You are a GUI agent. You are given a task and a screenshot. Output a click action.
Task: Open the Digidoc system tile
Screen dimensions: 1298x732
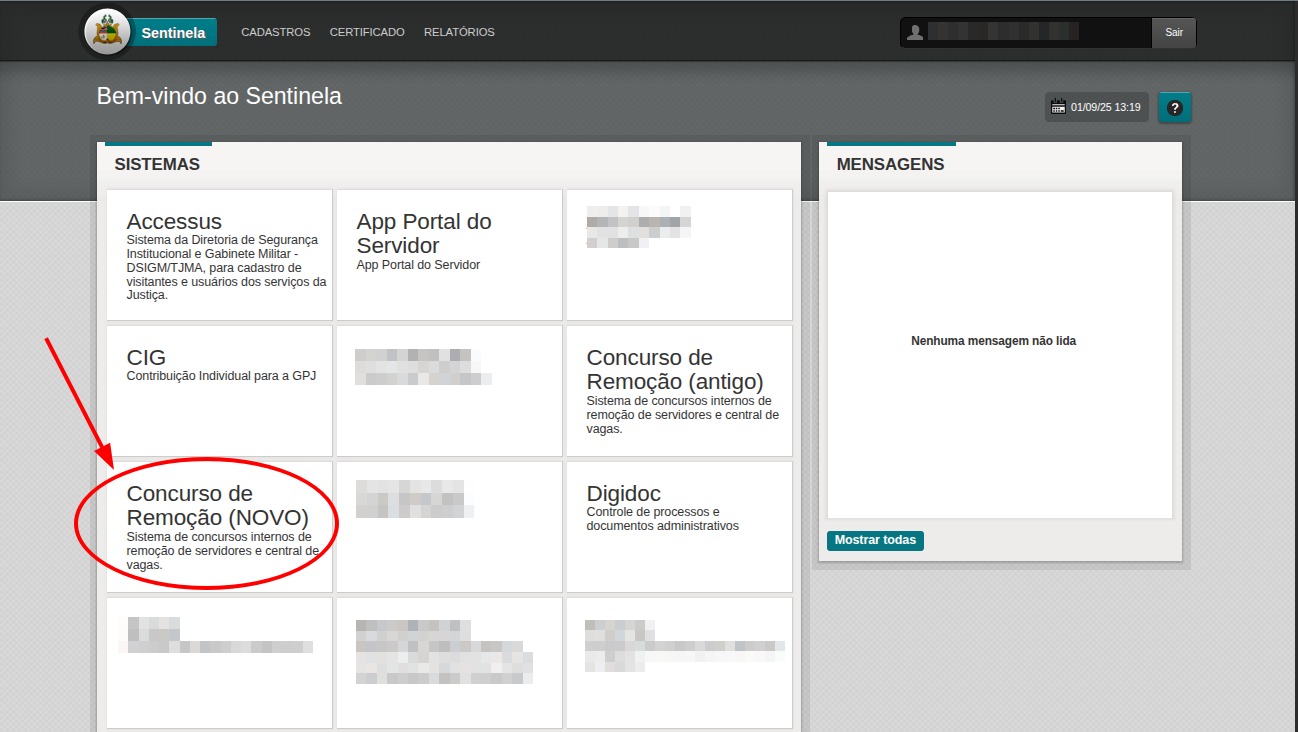(679, 526)
